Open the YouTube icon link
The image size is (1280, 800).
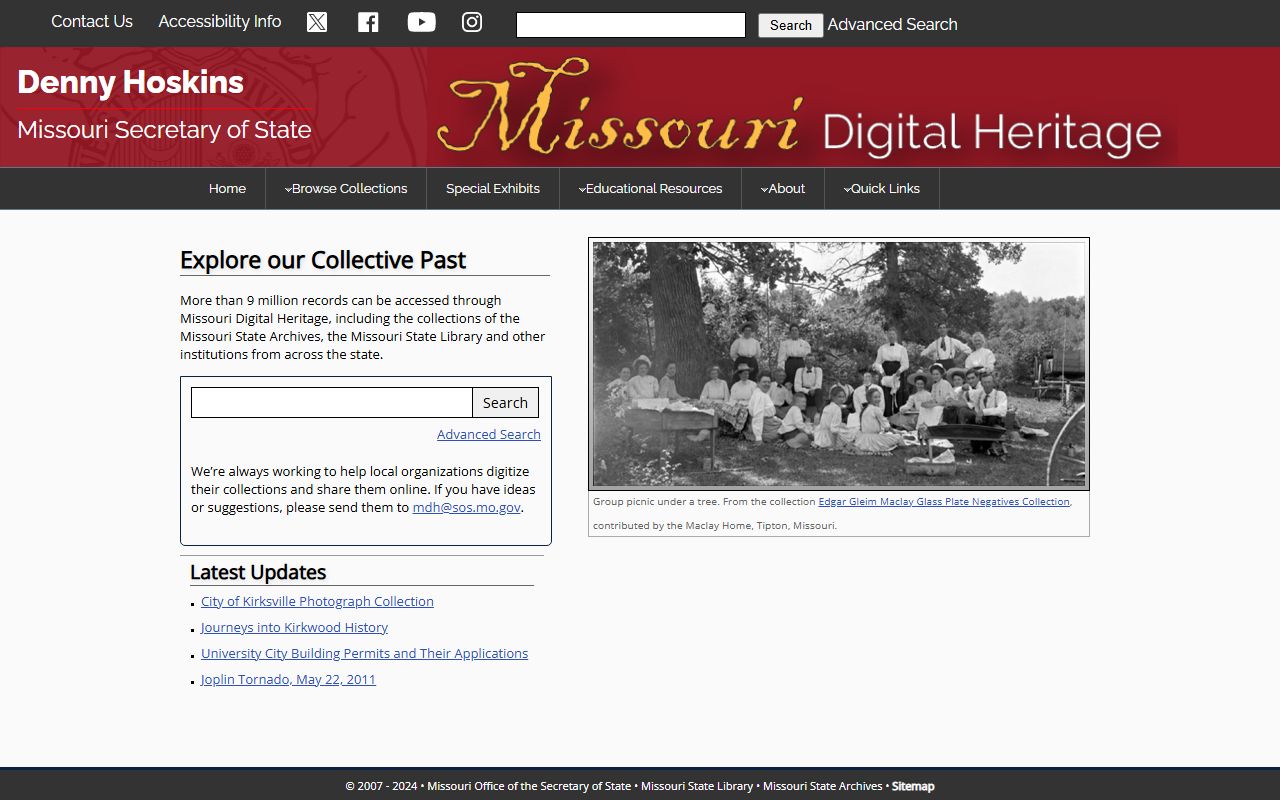[421, 22]
